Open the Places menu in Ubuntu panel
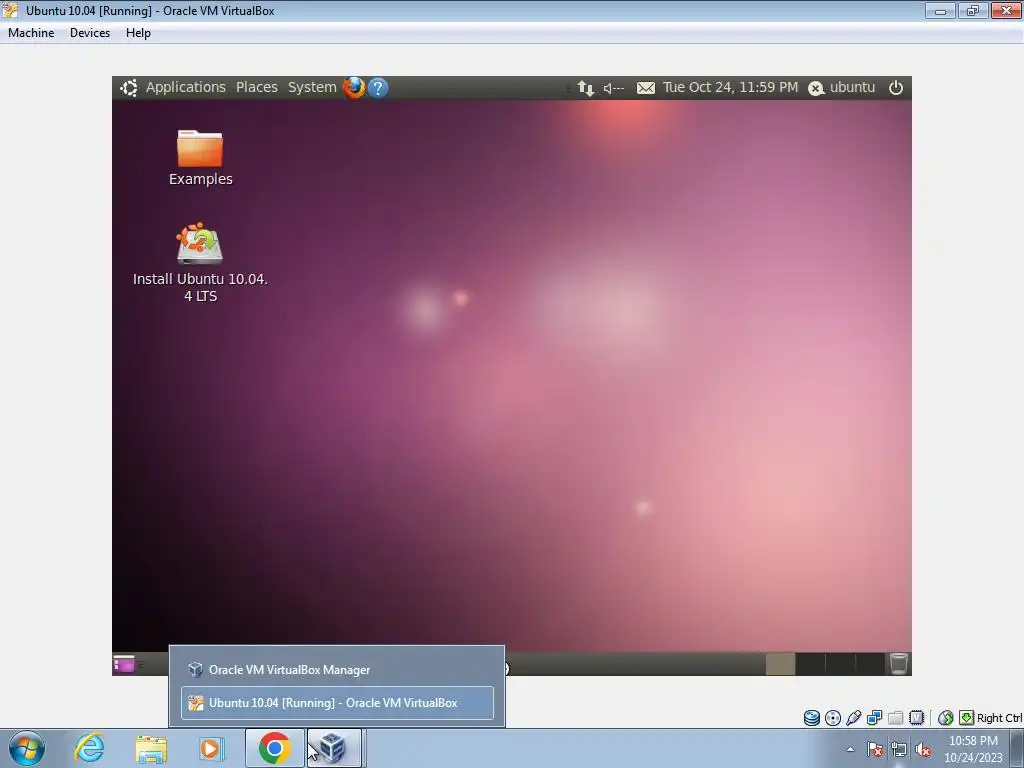 pyautogui.click(x=257, y=88)
